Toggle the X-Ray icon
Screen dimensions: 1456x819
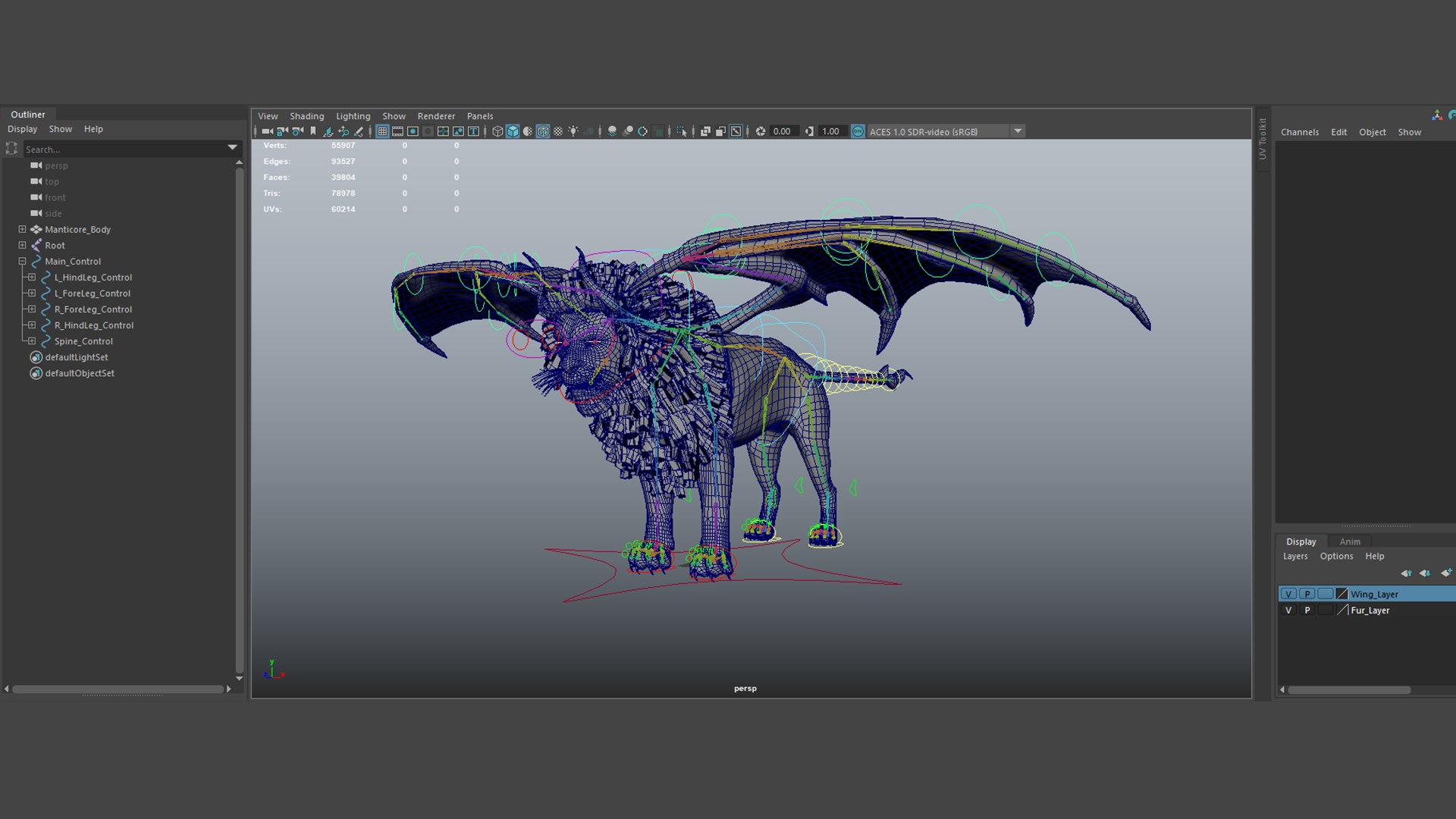point(705,131)
